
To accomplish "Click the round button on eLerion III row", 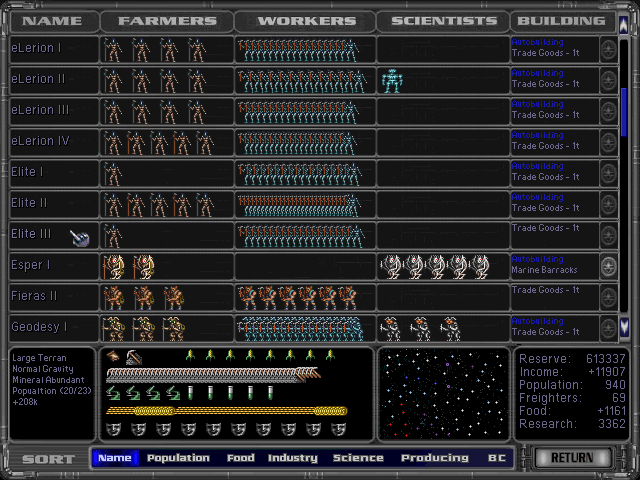I will [608, 112].
